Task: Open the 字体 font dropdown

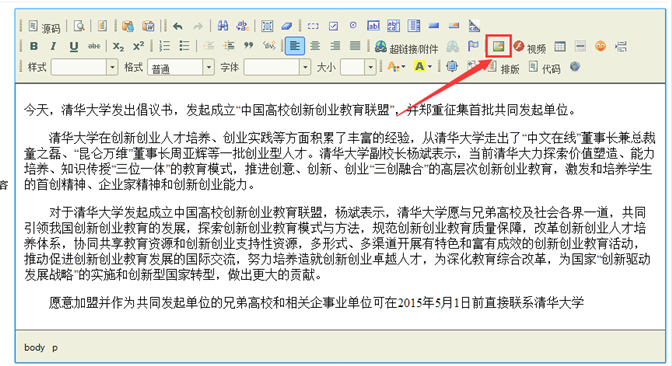Action: click(277, 67)
